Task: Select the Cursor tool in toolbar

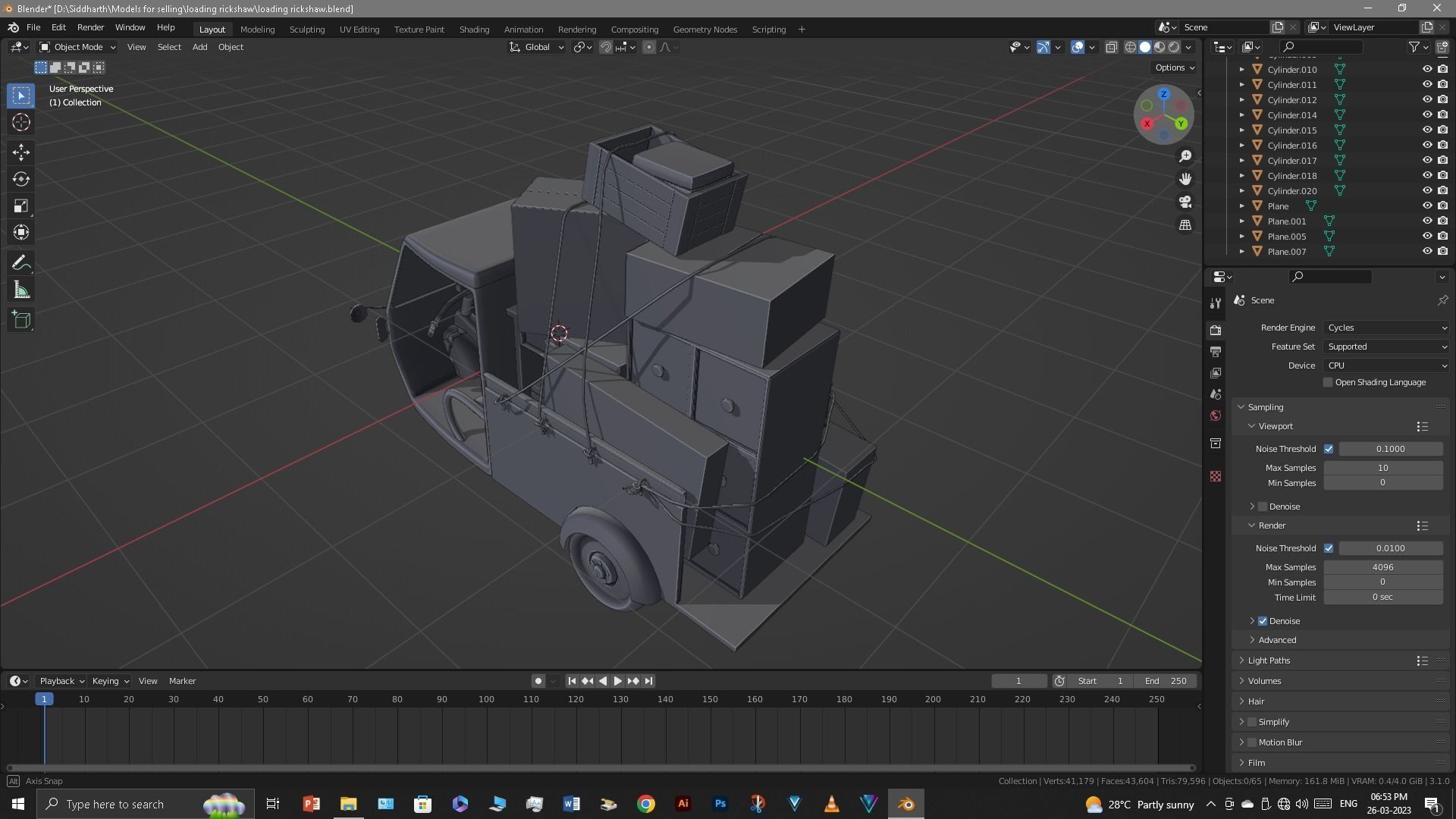Action: click(x=21, y=123)
